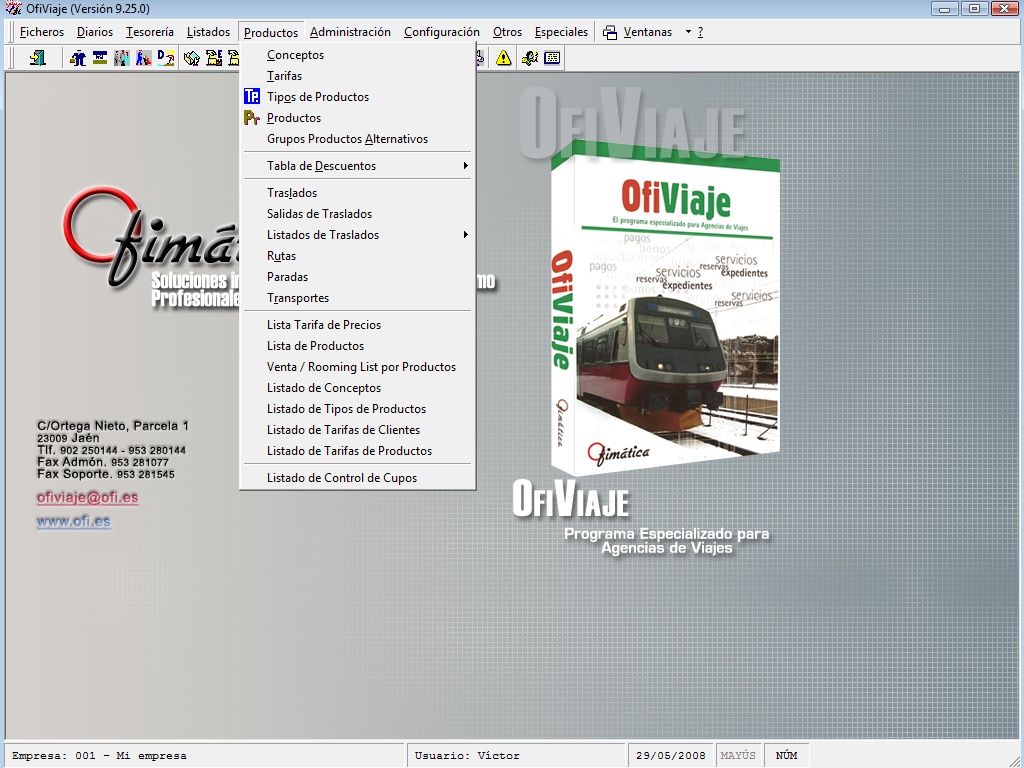Screen dimensions: 1024x768
Task: Select the Pr icon beside Productos
Action: point(250,117)
